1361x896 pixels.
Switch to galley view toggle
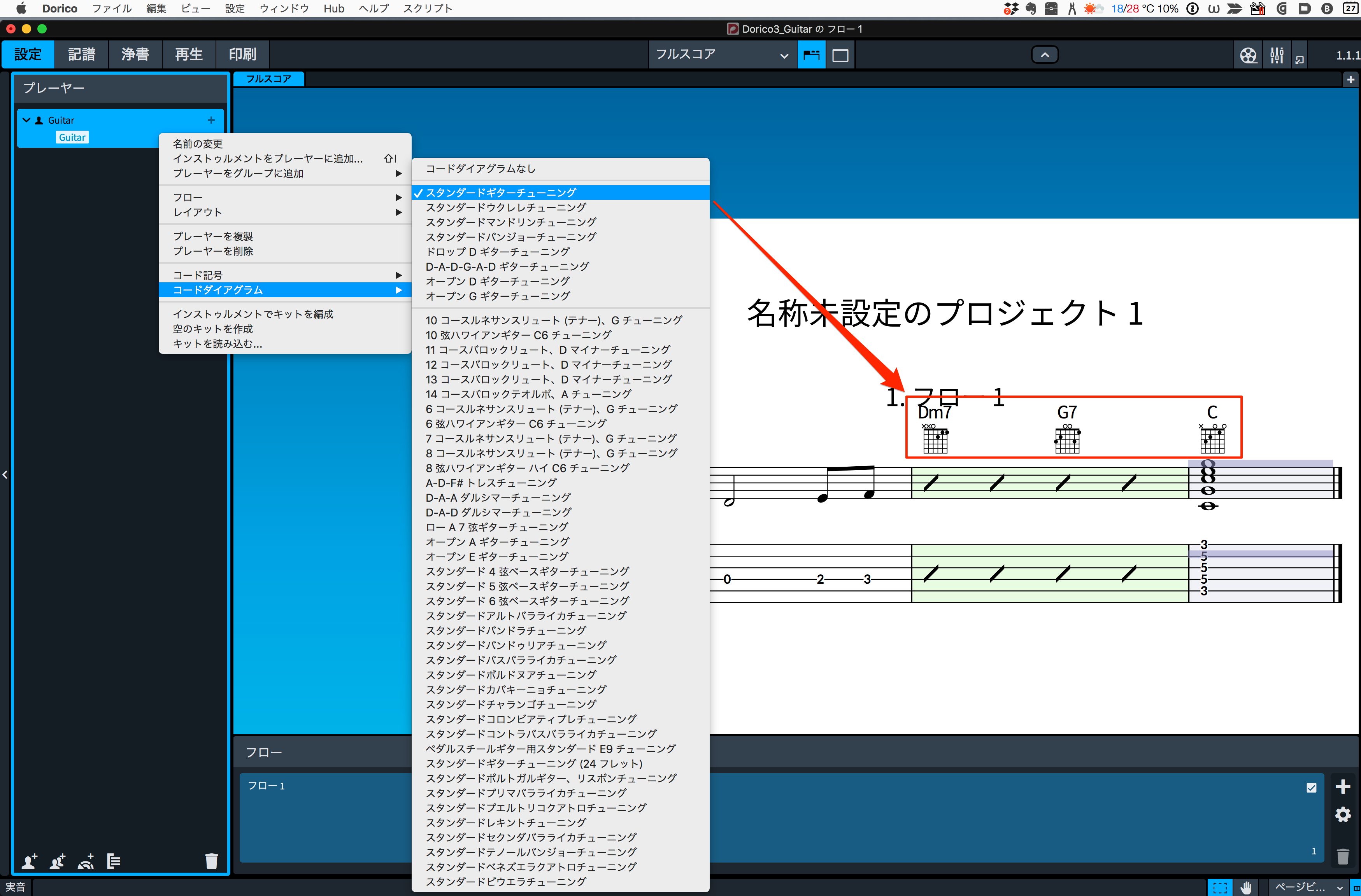point(811,56)
